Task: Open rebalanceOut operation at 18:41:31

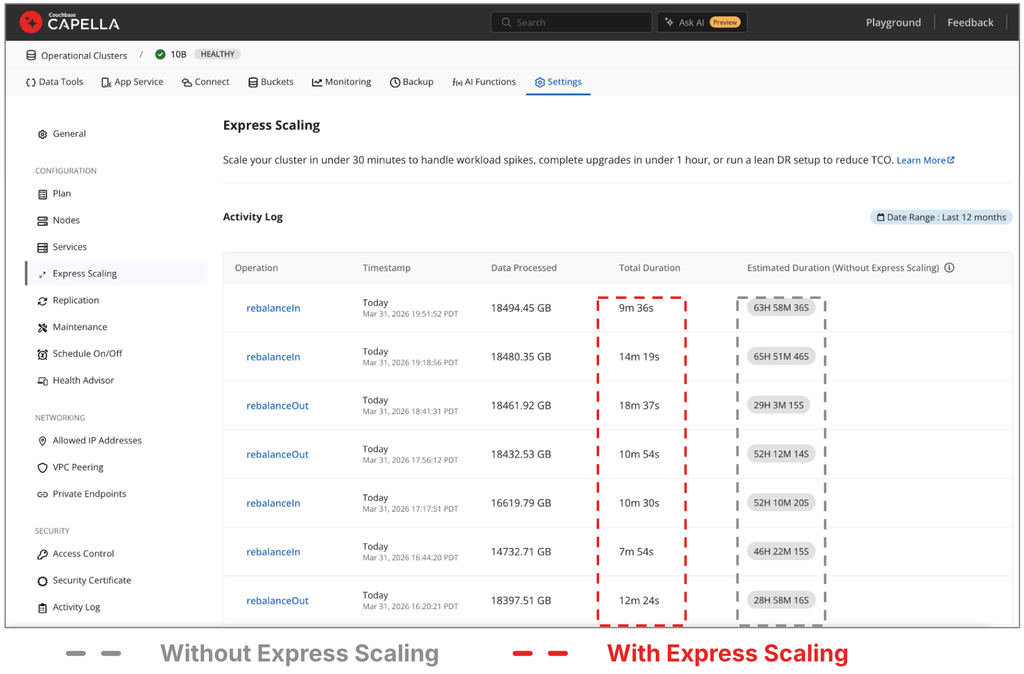Action: [277, 406]
